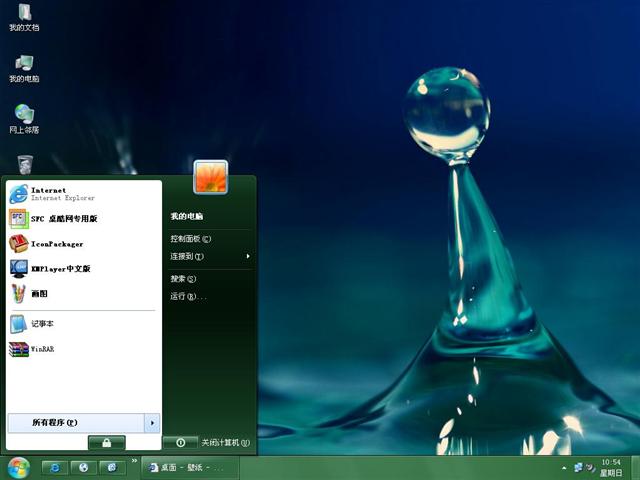
Task: Launch Internet Explorer from the Start menu
Action: click(48, 193)
